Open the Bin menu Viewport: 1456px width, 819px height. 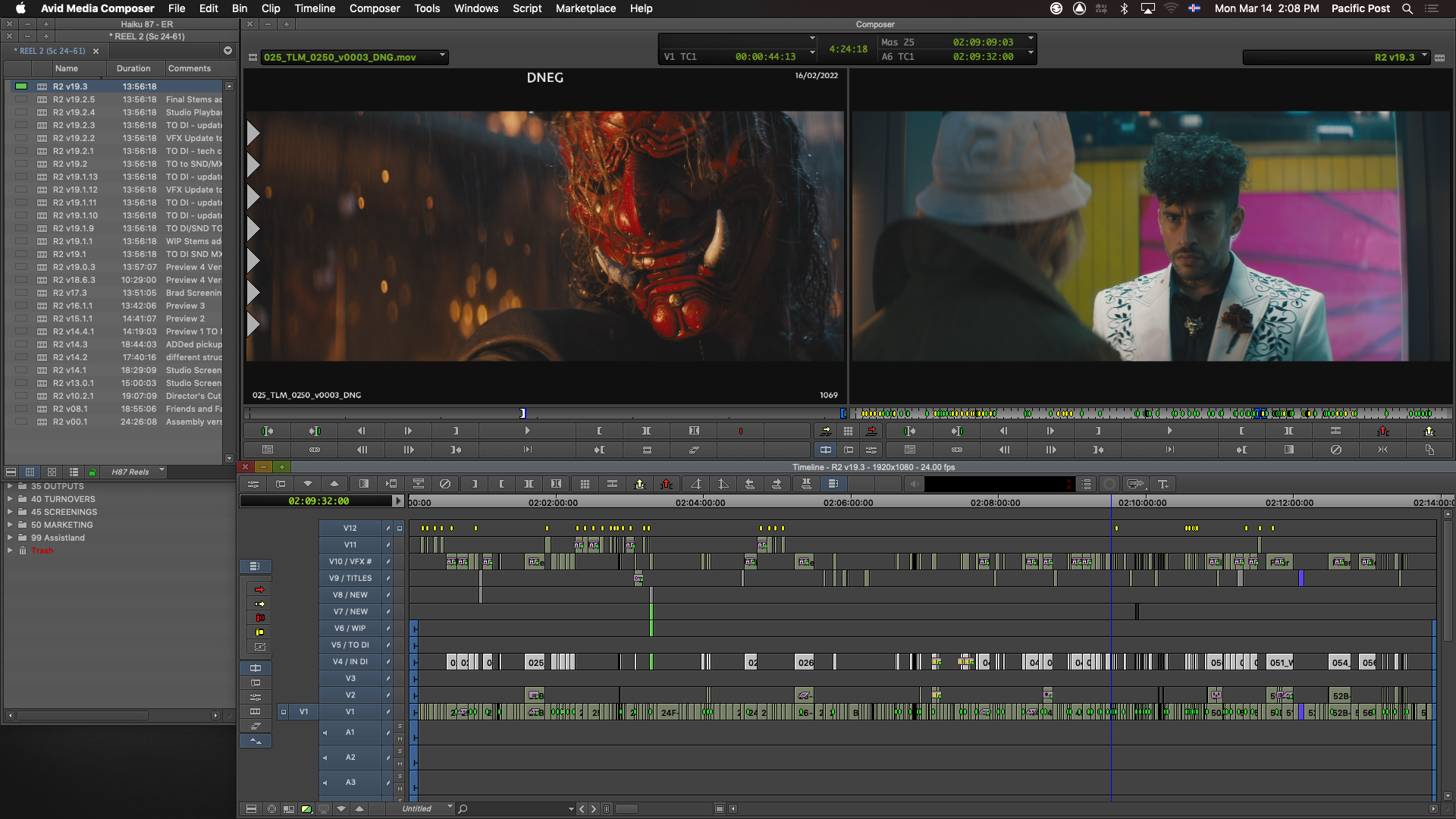tap(240, 8)
